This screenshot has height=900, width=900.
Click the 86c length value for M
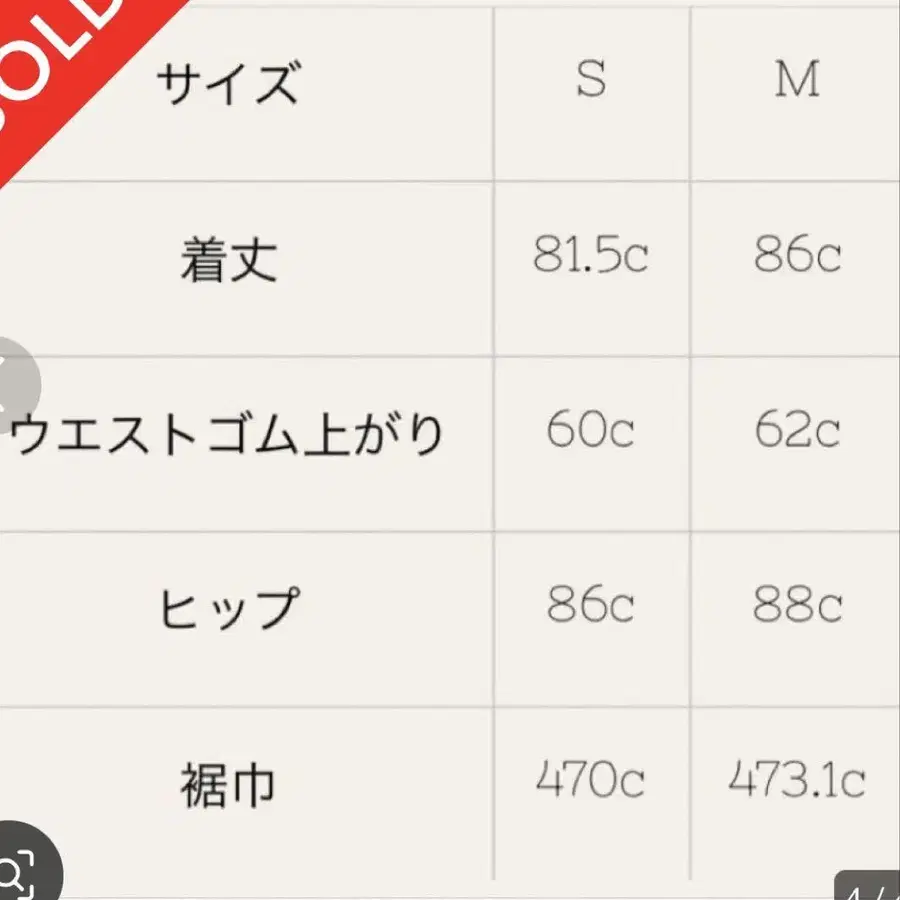(797, 257)
